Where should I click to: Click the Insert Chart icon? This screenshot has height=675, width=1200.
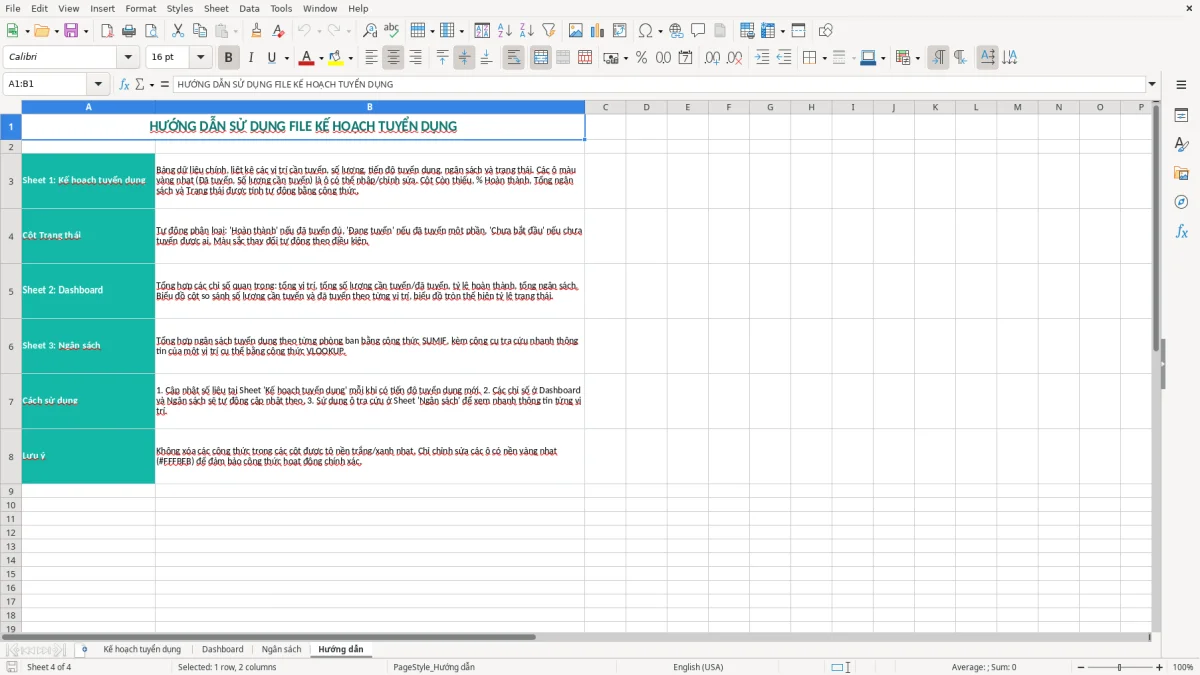coord(598,31)
